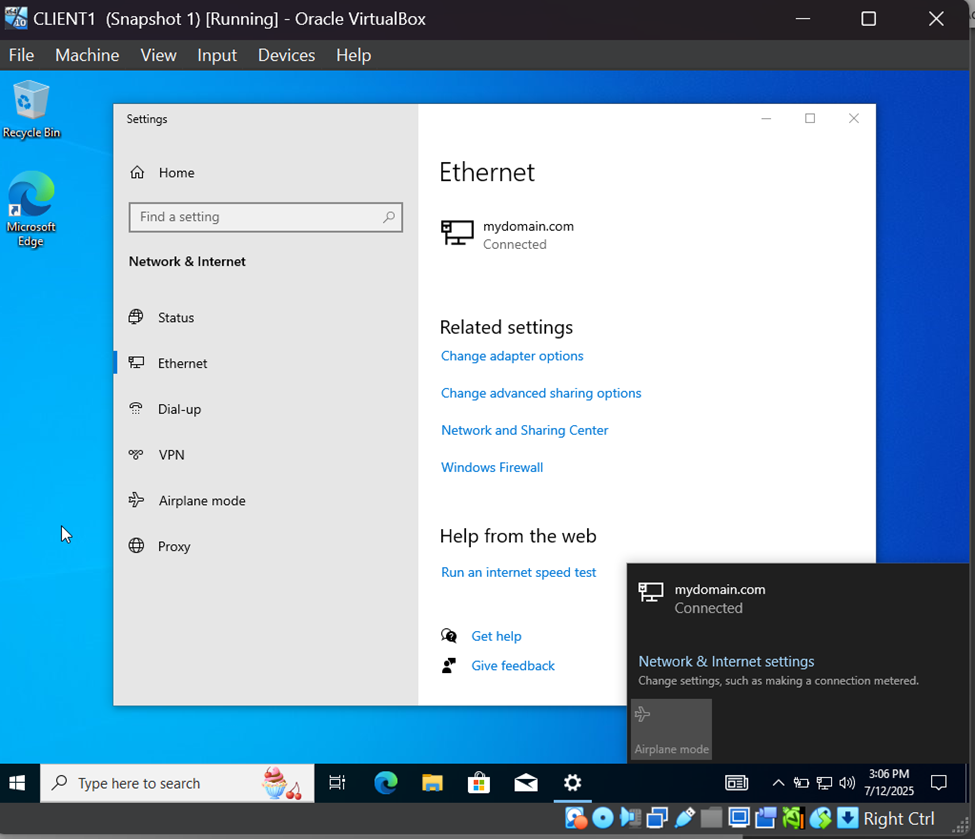Click the Type here to search box

(x=177, y=783)
